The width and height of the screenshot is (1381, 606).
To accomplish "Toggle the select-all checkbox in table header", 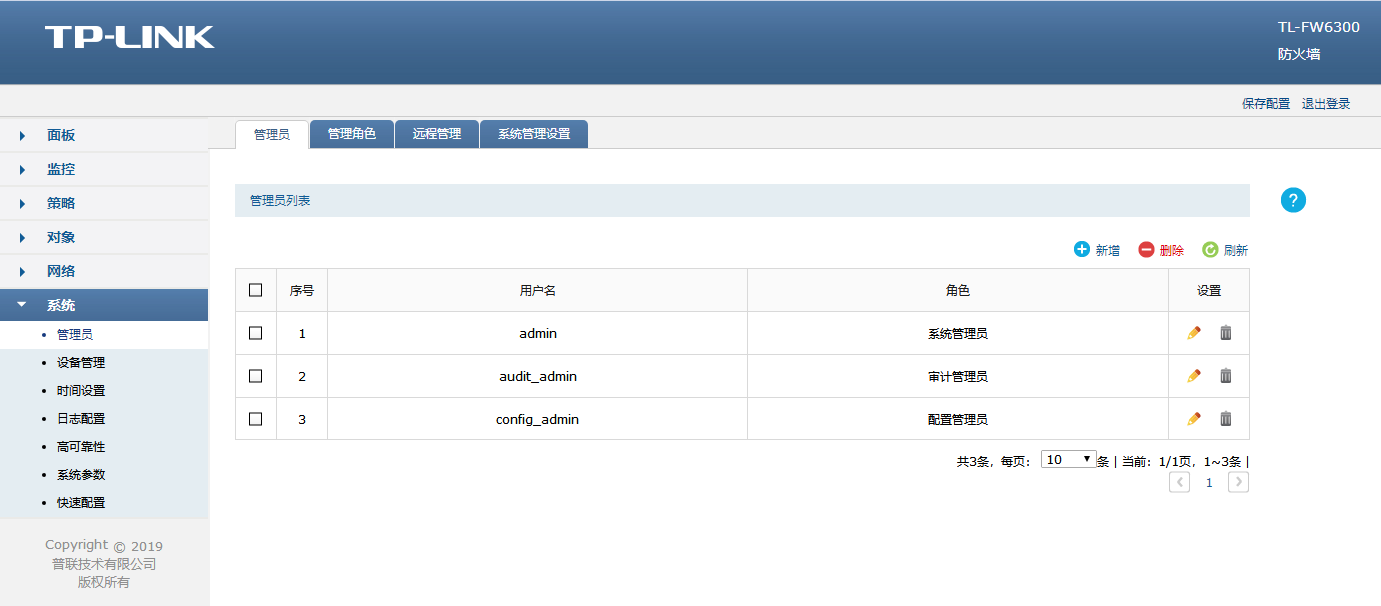I will (x=255, y=290).
